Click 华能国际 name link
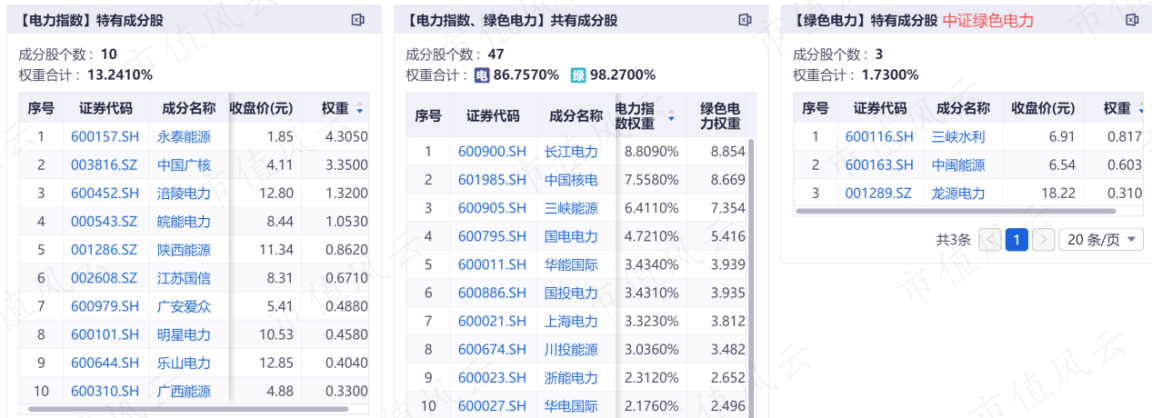 click(x=571, y=264)
